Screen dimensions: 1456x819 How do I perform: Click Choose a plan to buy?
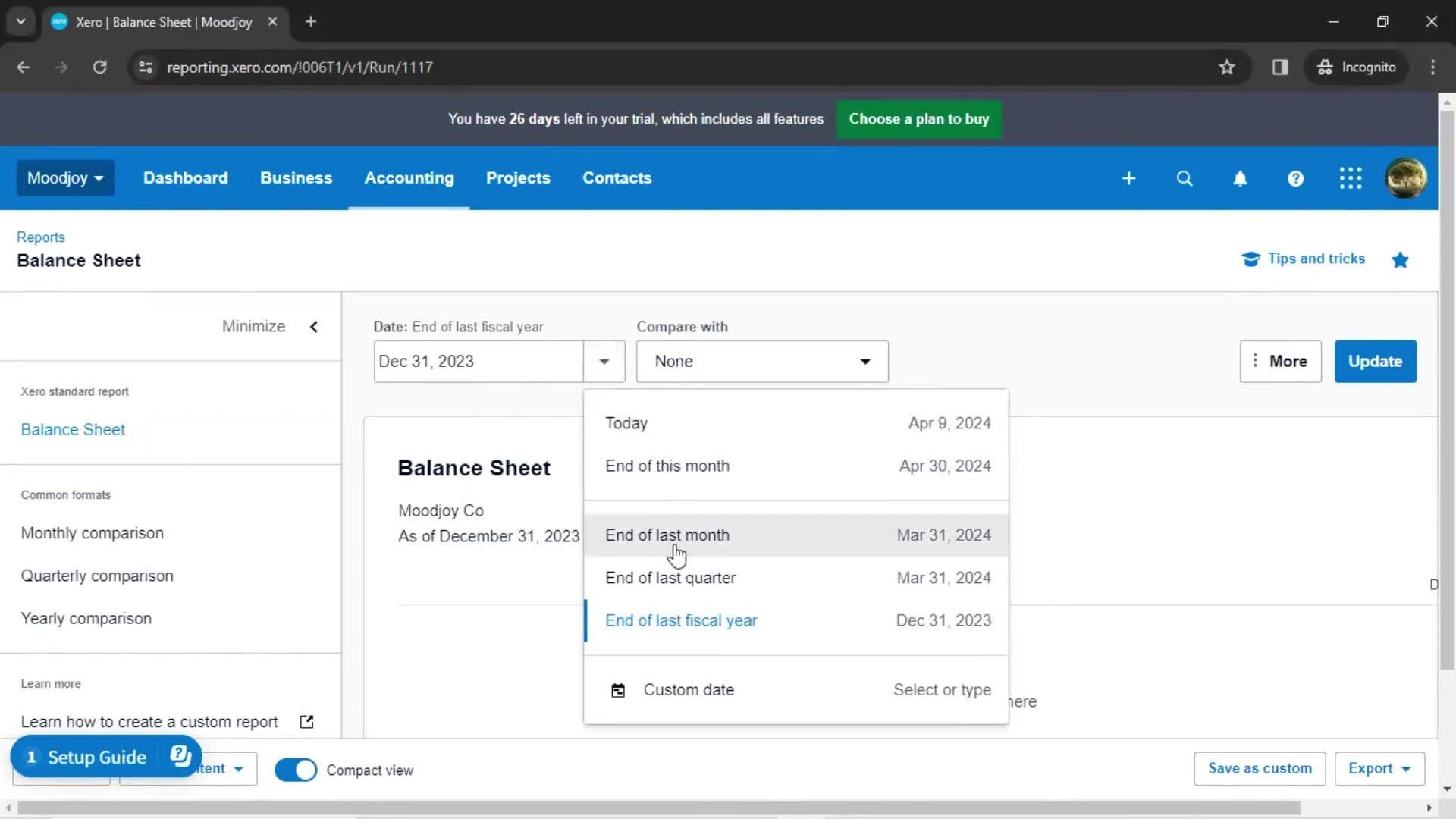tap(918, 119)
